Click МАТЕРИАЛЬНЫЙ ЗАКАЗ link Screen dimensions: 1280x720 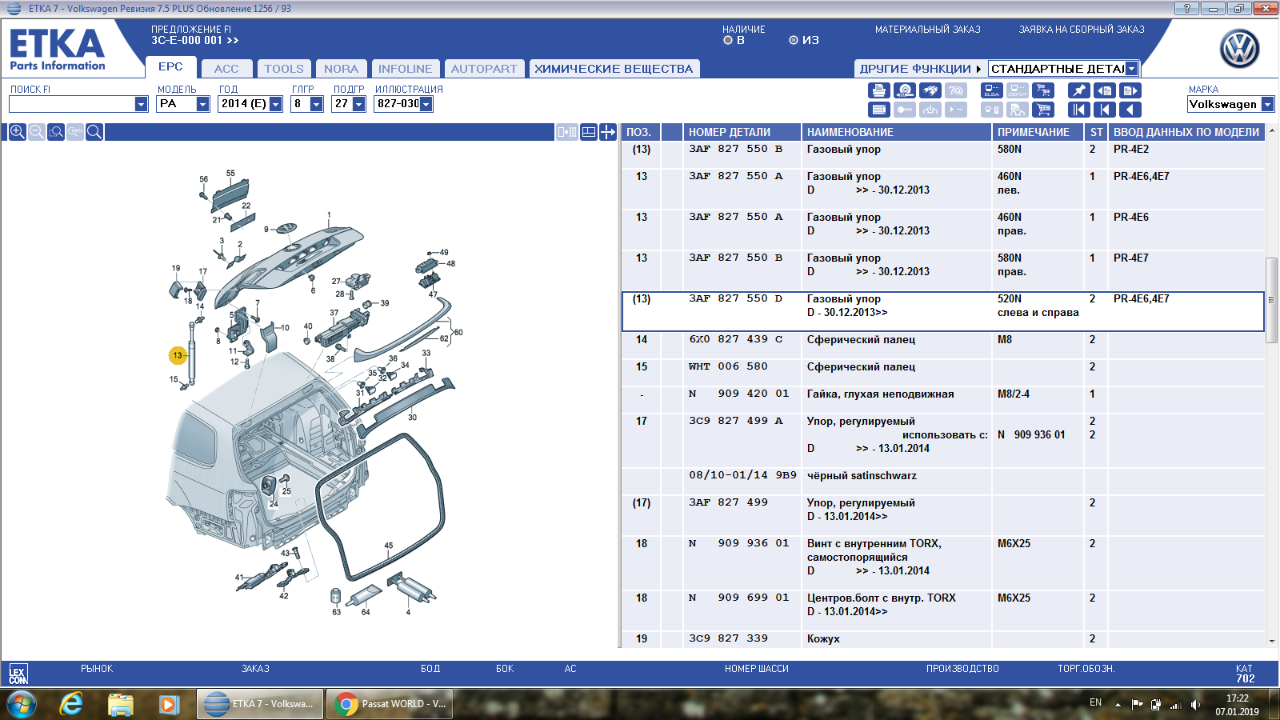pyautogui.click(x=927, y=30)
